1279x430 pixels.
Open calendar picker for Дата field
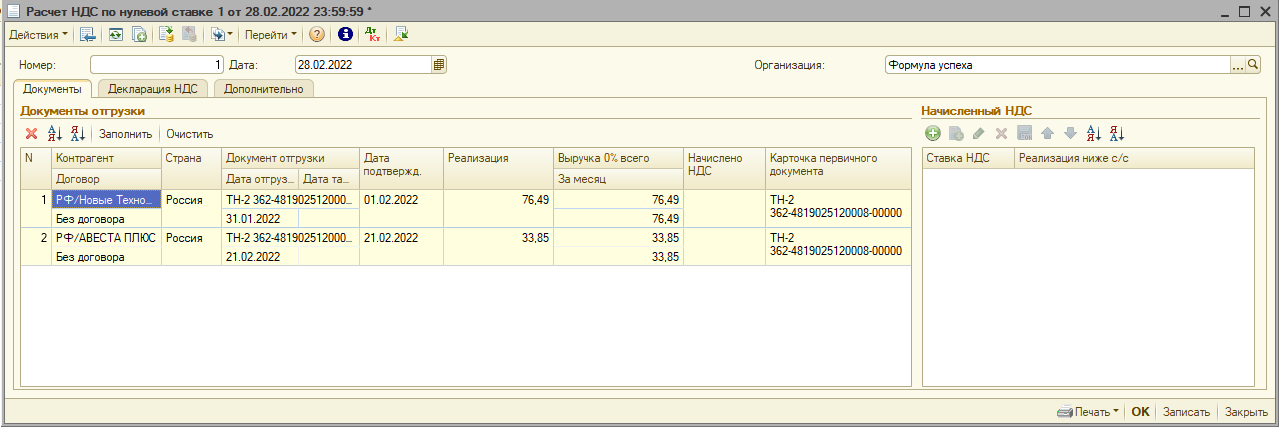point(438,65)
